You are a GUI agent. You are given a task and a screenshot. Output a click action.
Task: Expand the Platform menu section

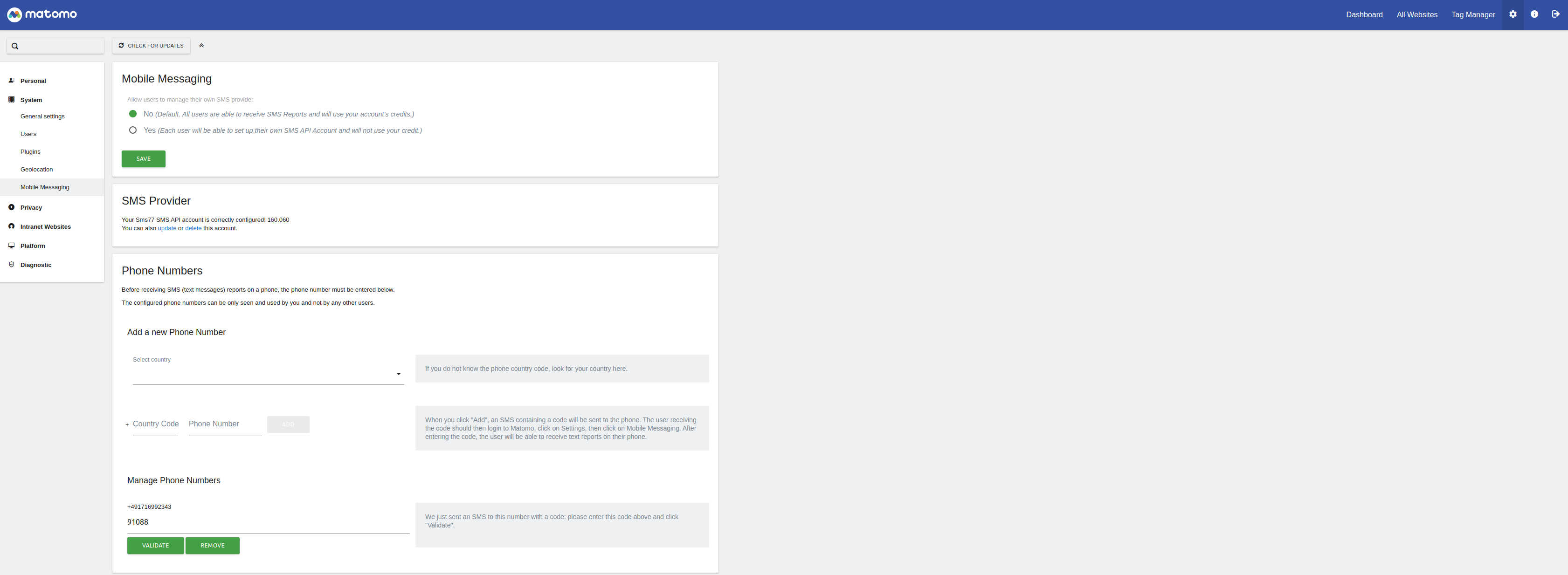coord(32,246)
